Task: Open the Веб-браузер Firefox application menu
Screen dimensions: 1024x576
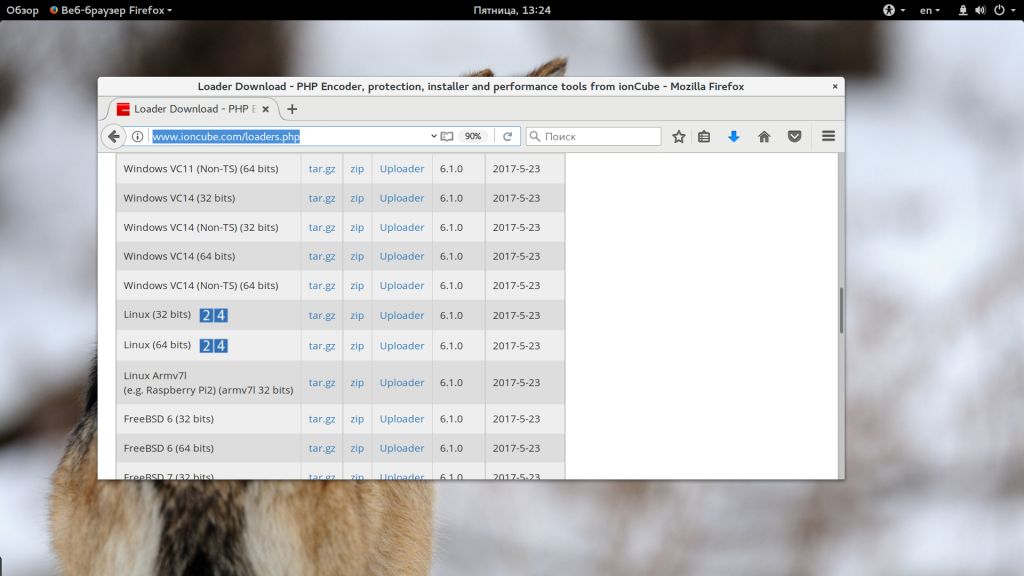Action: (x=111, y=10)
